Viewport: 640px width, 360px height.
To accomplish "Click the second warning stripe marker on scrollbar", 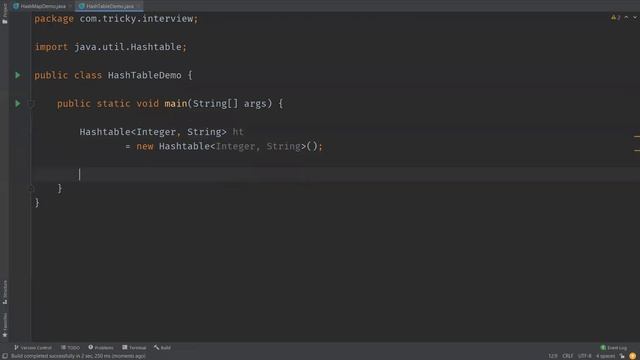I will (x=637, y=151).
